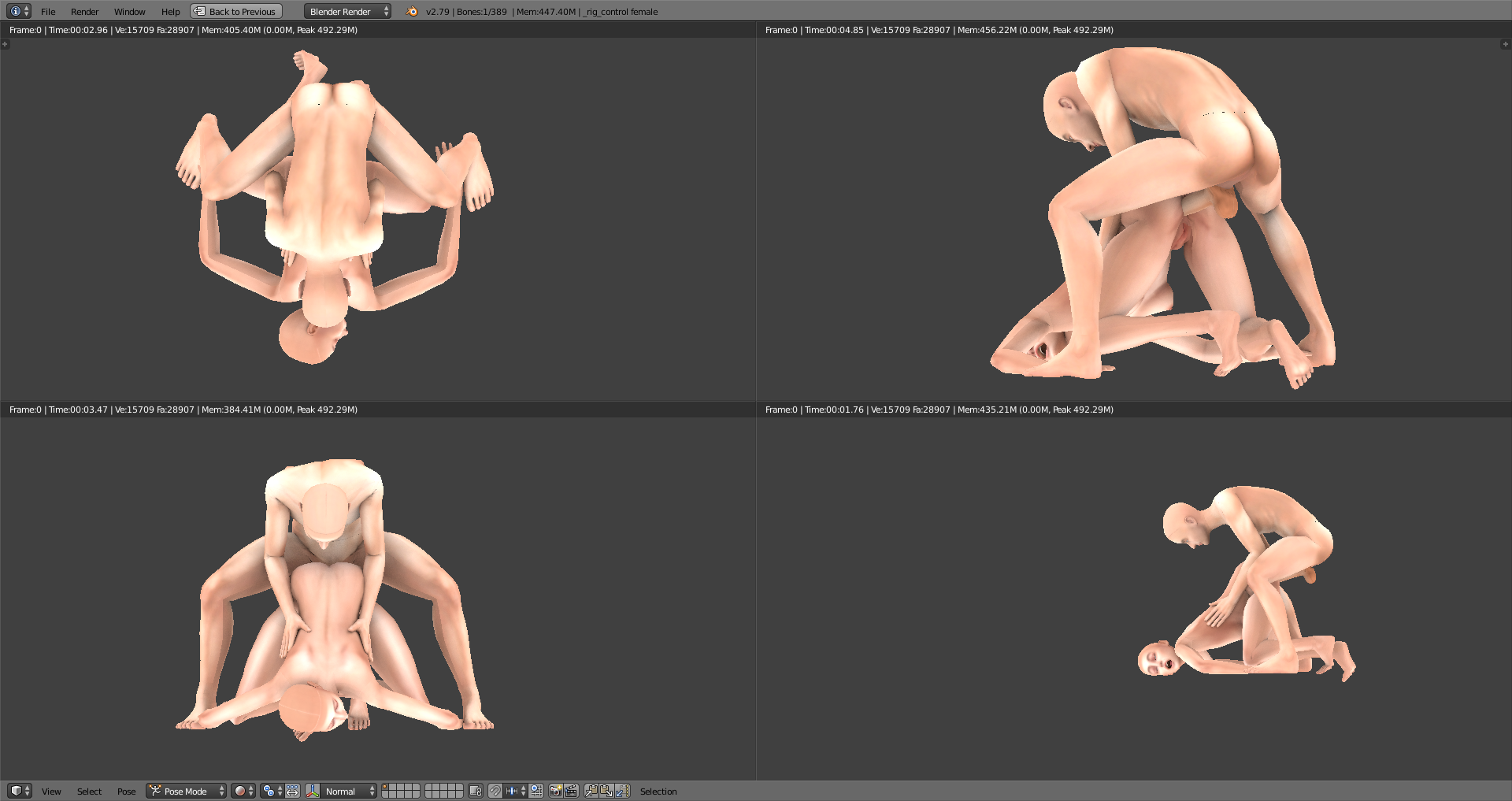Click the Back to Previous button
This screenshot has width=1512, height=801.
(236, 11)
